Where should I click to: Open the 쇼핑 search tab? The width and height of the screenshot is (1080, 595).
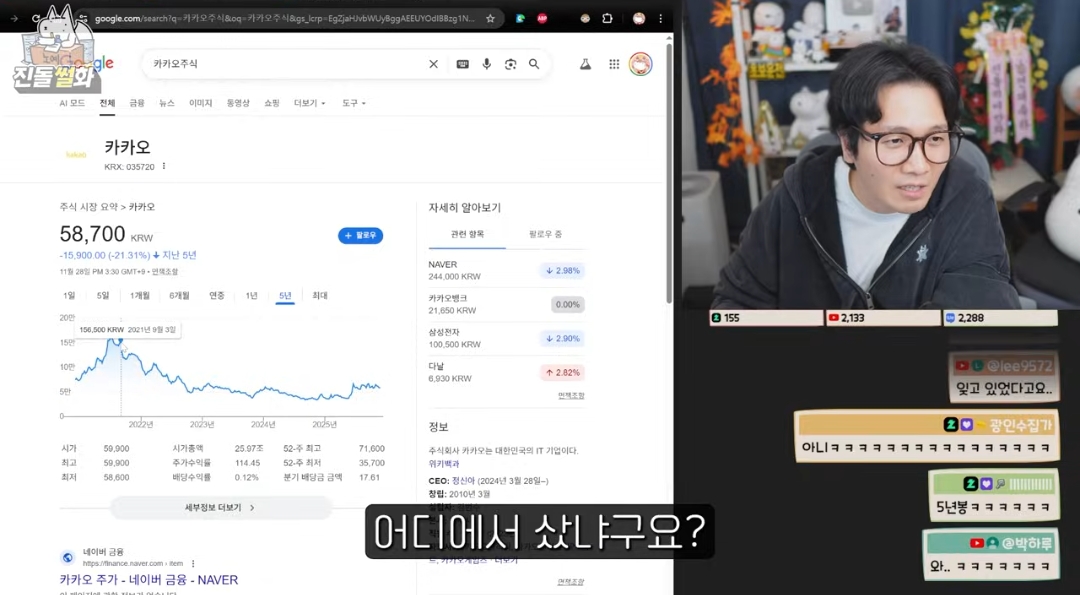pyautogui.click(x=271, y=103)
